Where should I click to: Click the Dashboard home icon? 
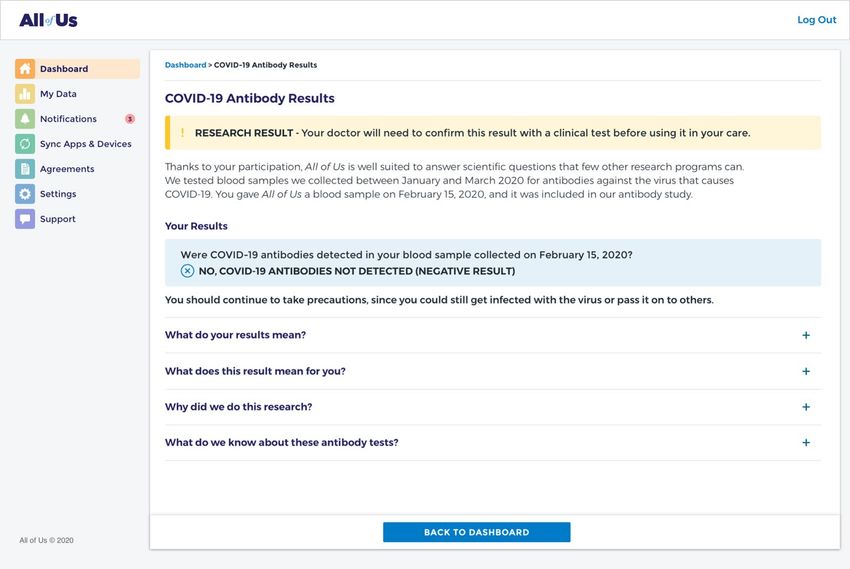(25, 69)
